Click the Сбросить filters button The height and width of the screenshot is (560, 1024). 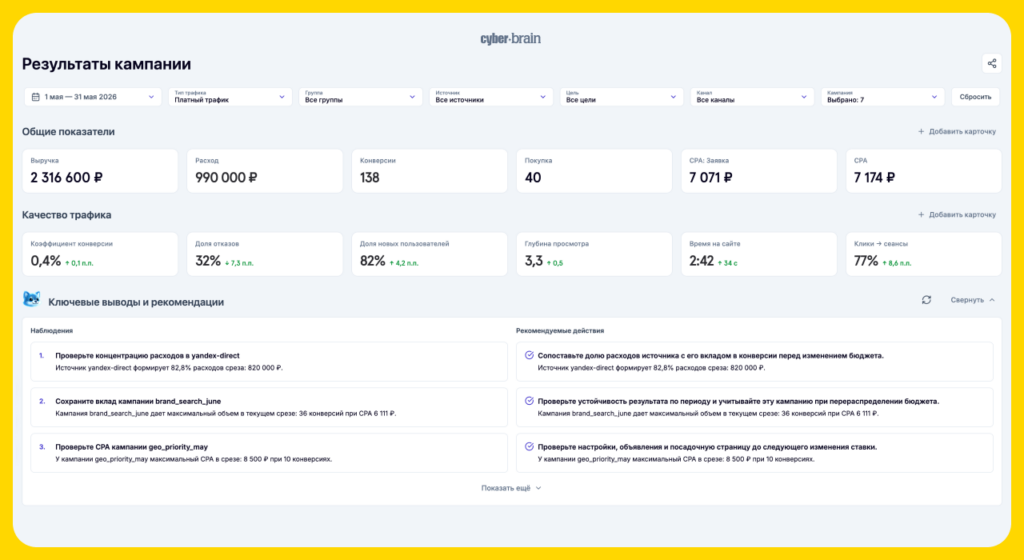click(975, 97)
